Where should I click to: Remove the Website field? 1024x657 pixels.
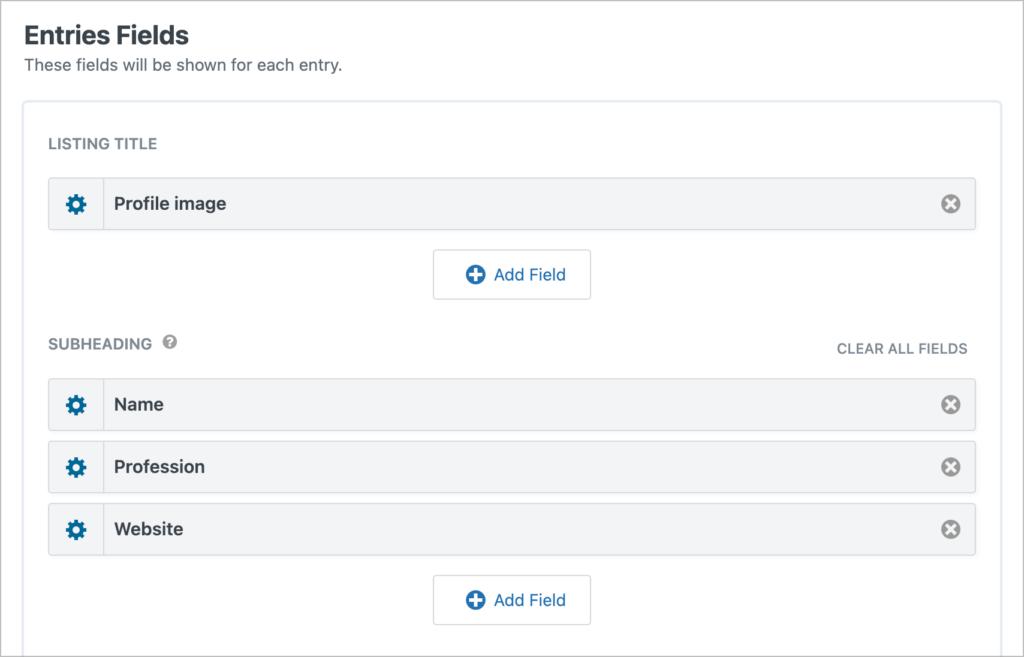tap(948, 529)
